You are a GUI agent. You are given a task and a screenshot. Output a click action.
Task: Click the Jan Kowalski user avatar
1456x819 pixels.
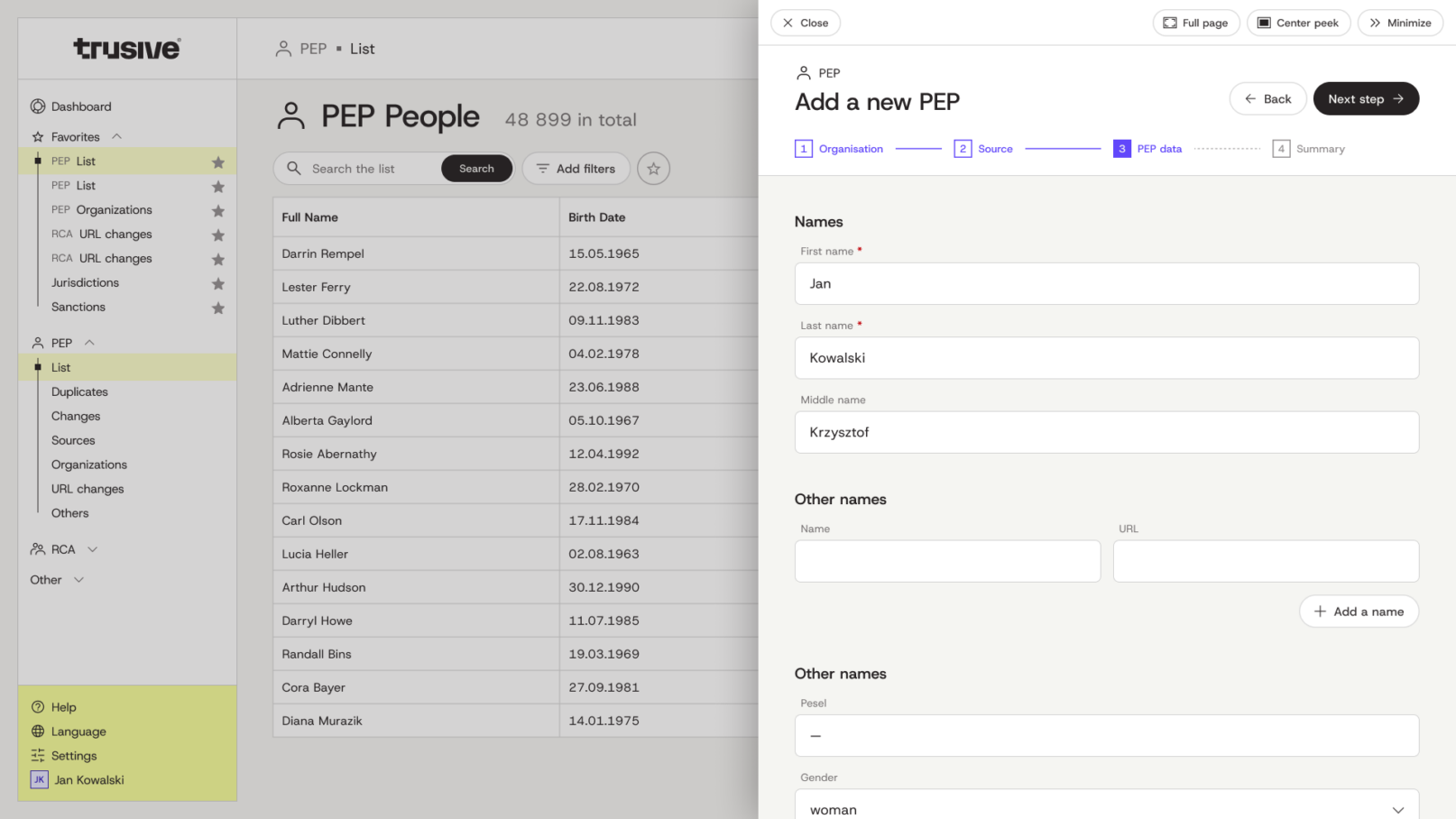click(39, 780)
